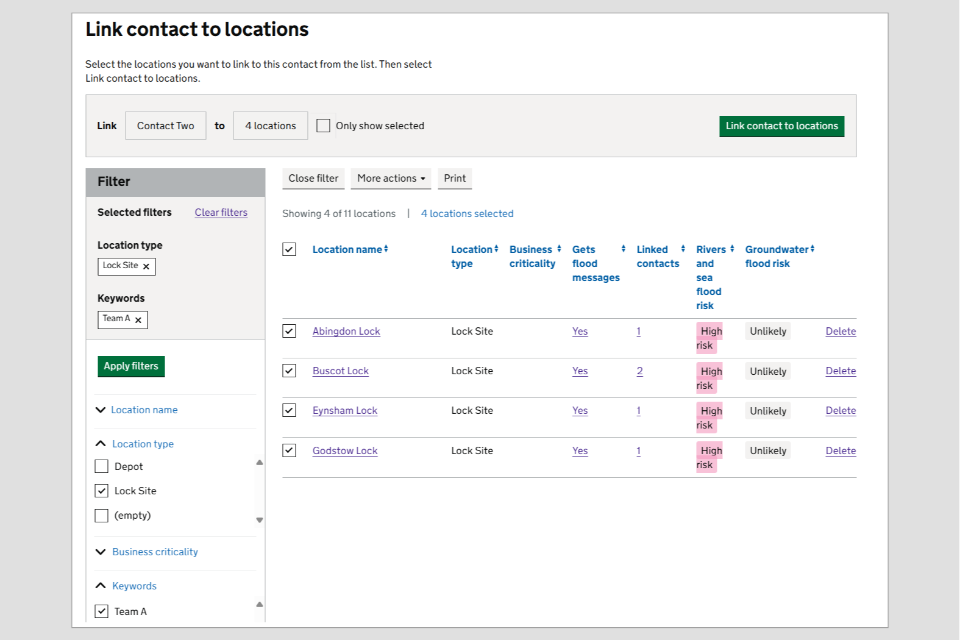The image size is (960, 640).
Task: Remove the Lock Site filter tag
Action: (146, 267)
